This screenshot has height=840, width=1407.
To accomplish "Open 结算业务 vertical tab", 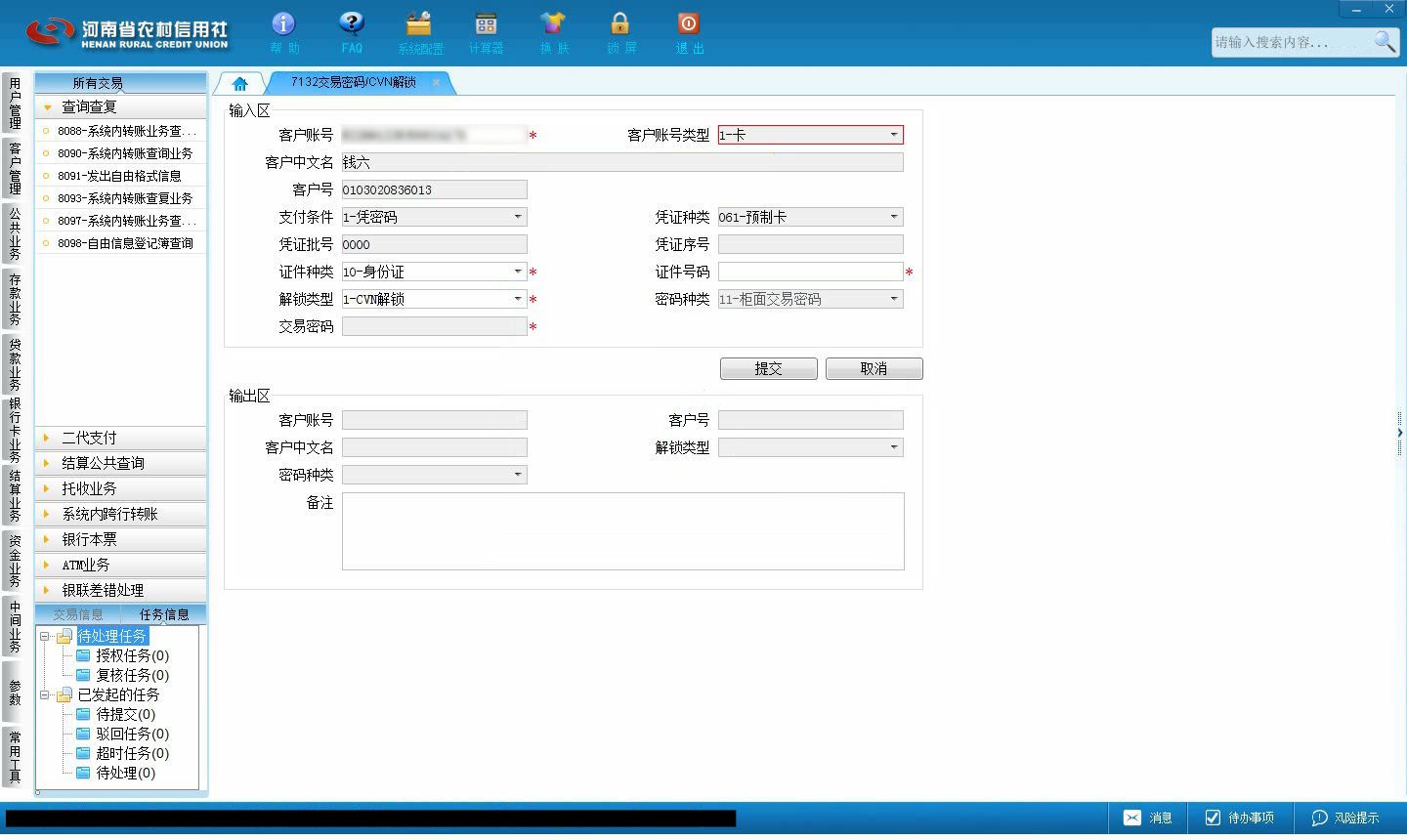I will click(x=15, y=495).
